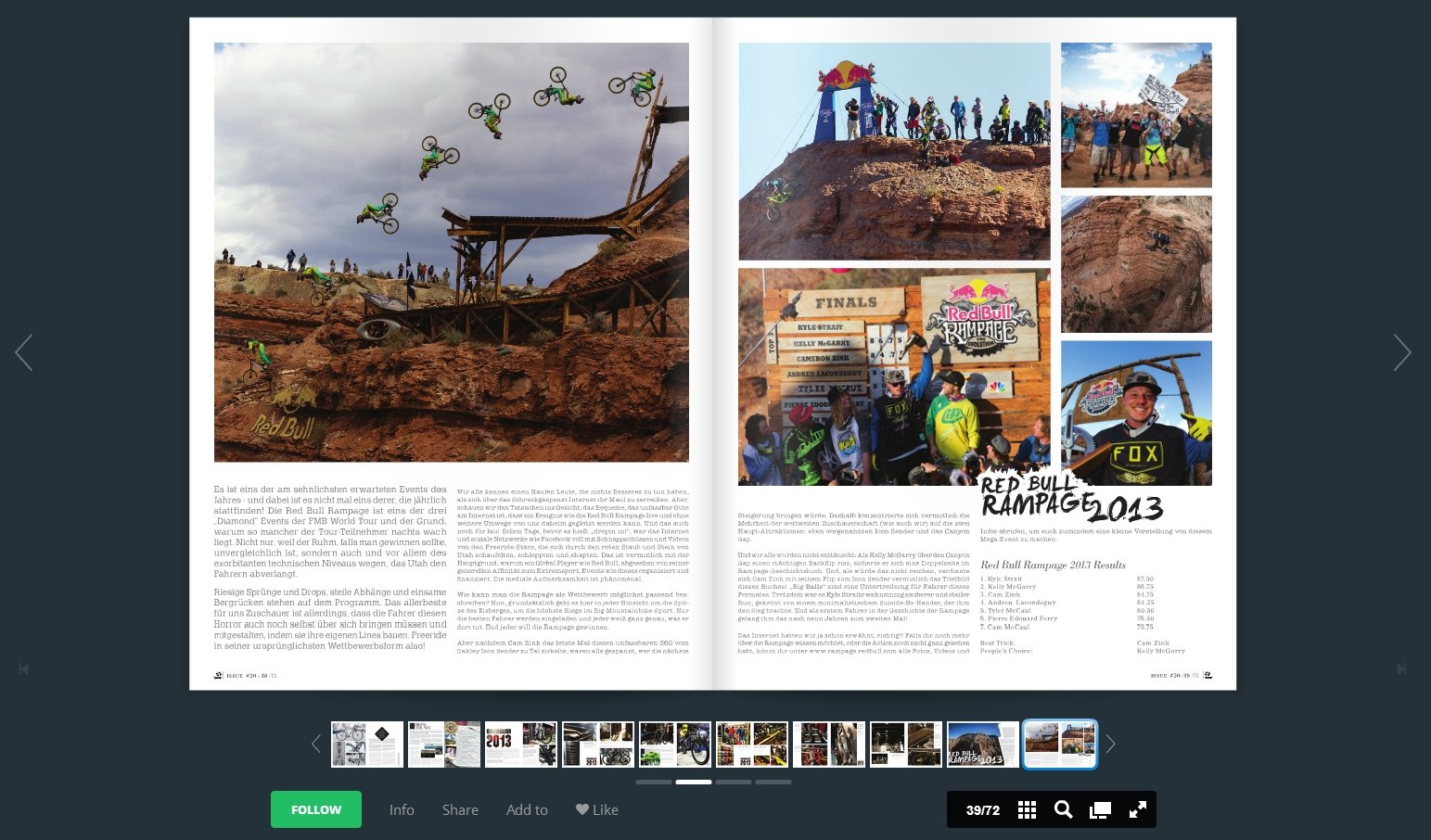Jump to the last page of the publication
Screen dimensions: 1431x840
1401,668
